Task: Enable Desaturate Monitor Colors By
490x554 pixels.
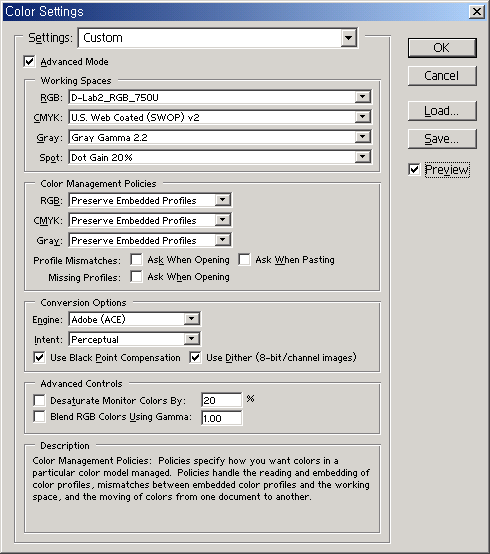Action: point(39,400)
